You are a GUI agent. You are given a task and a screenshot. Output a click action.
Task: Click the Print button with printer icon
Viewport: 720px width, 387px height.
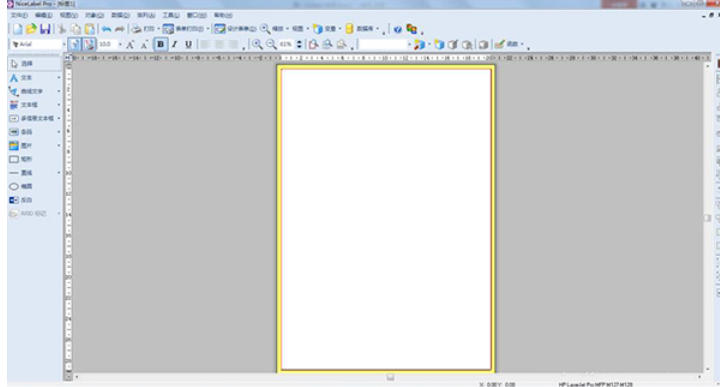(x=143, y=29)
